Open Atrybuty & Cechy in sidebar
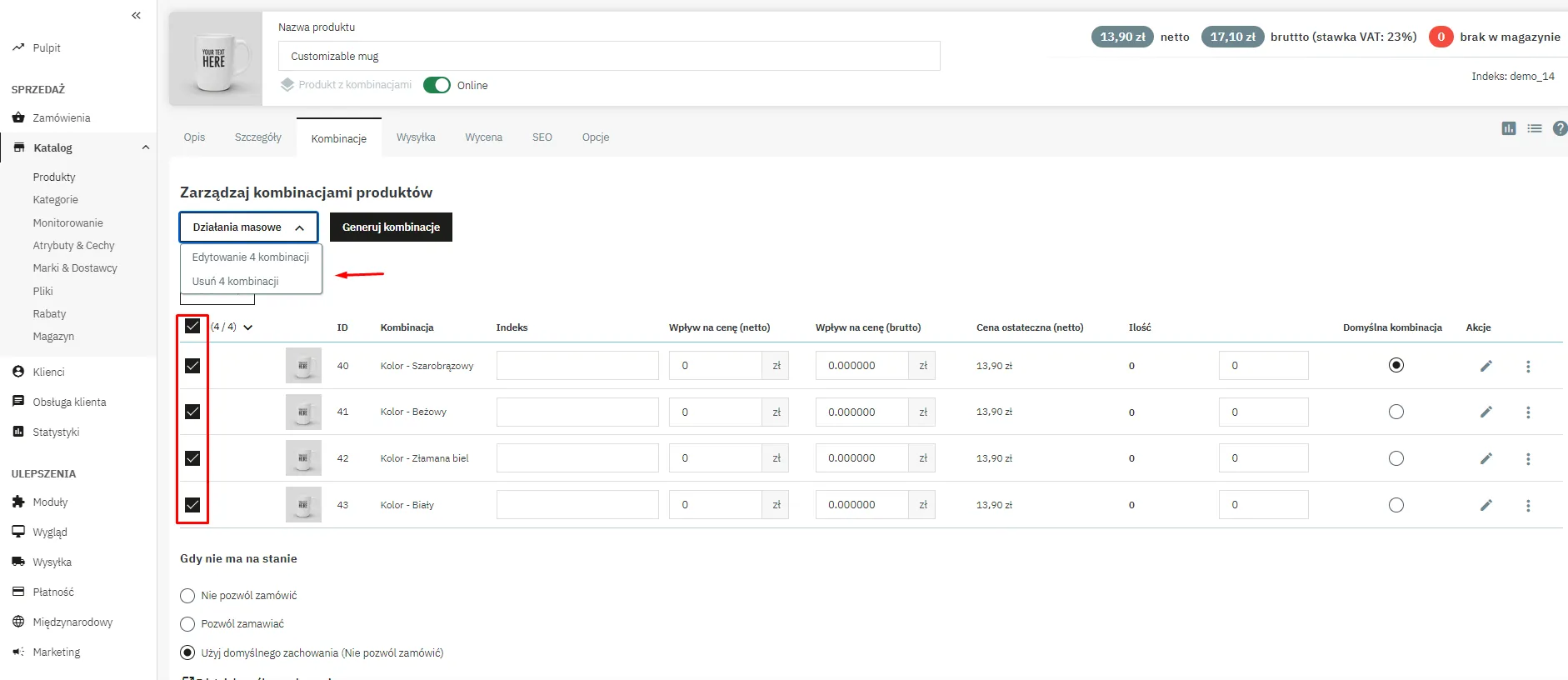The width and height of the screenshot is (1568, 680). pos(73,246)
